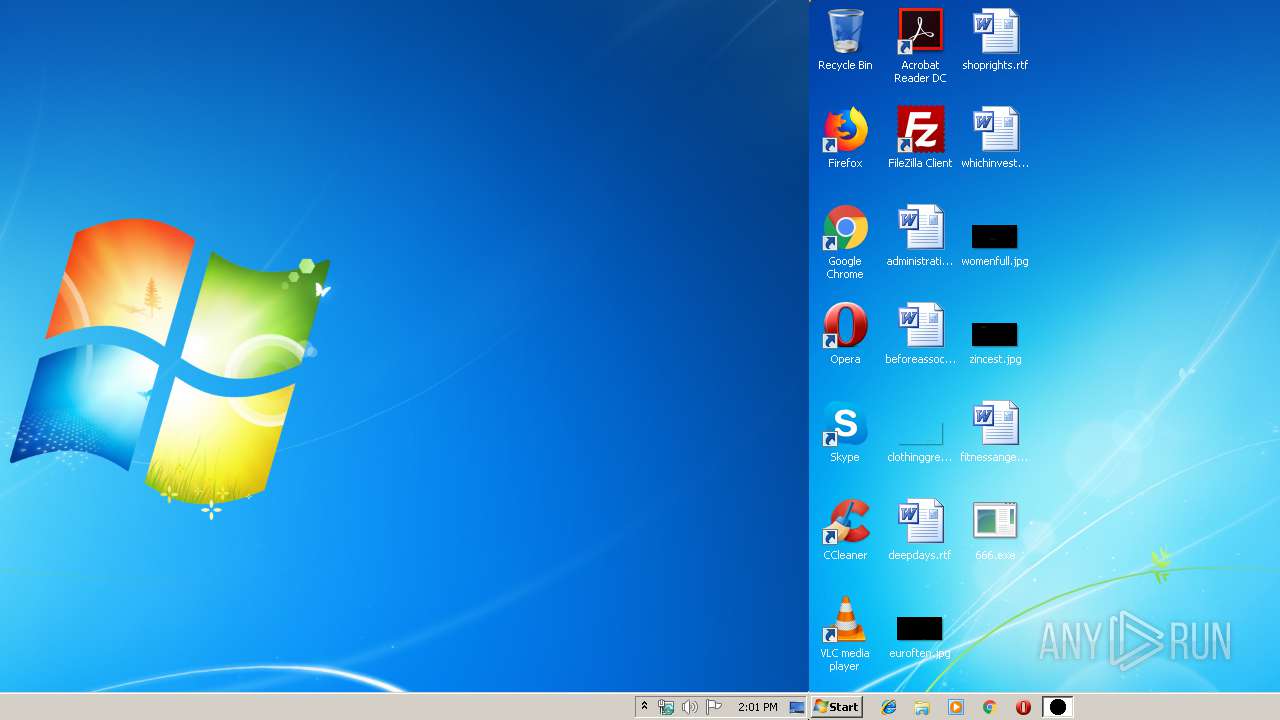Open the volume speaker tray icon
1280x720 pixels.
point(690,707)
